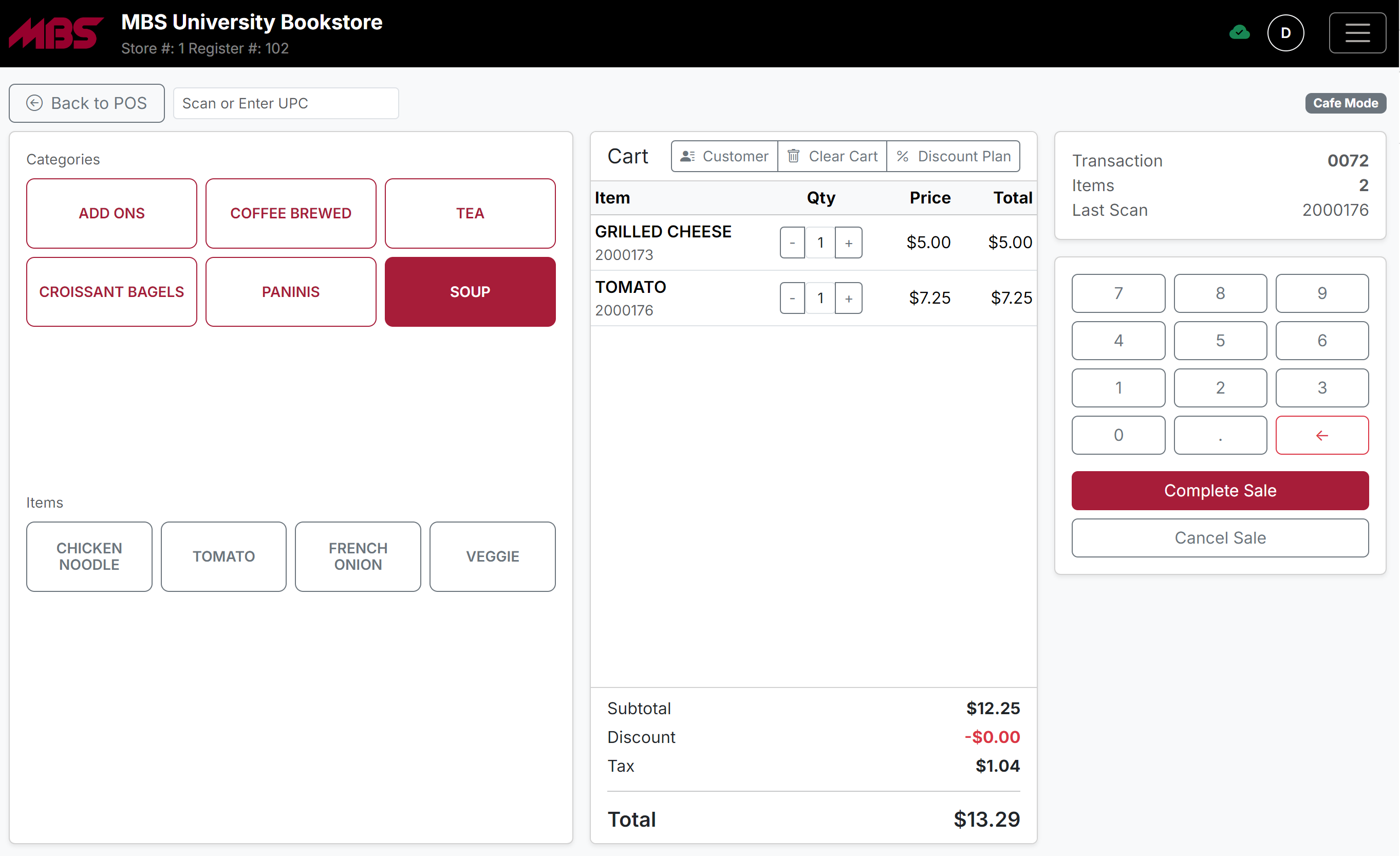Select the TEA category
1400x856 pixels.
click(470, 214)
